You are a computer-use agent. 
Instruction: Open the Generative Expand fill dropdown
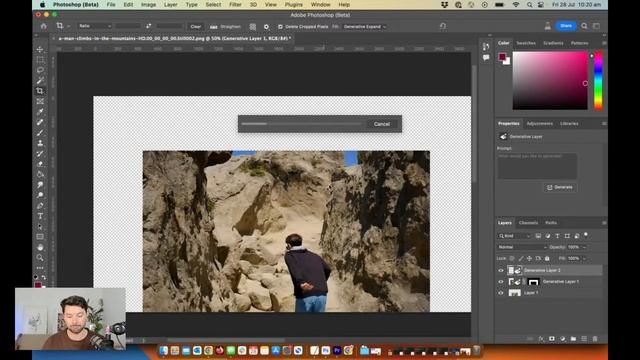click(x=364, y=27)
